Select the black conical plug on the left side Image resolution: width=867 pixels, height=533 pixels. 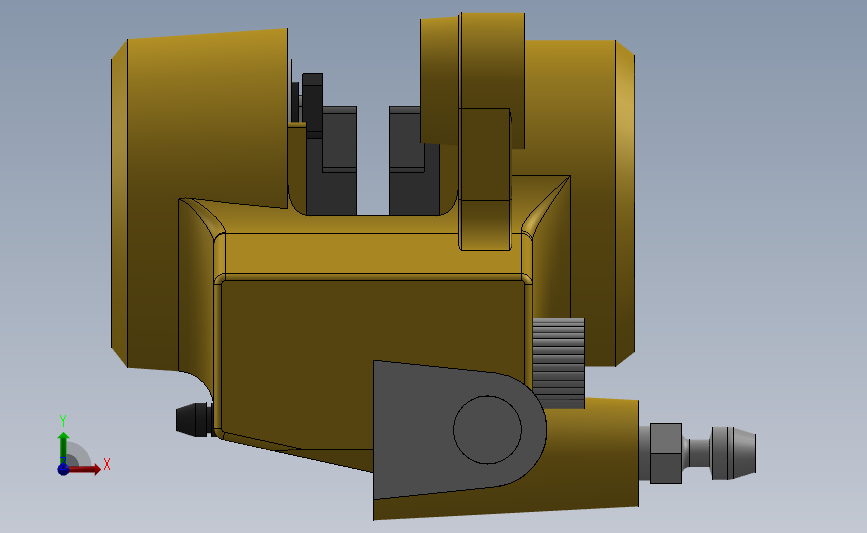pos(194,420)
